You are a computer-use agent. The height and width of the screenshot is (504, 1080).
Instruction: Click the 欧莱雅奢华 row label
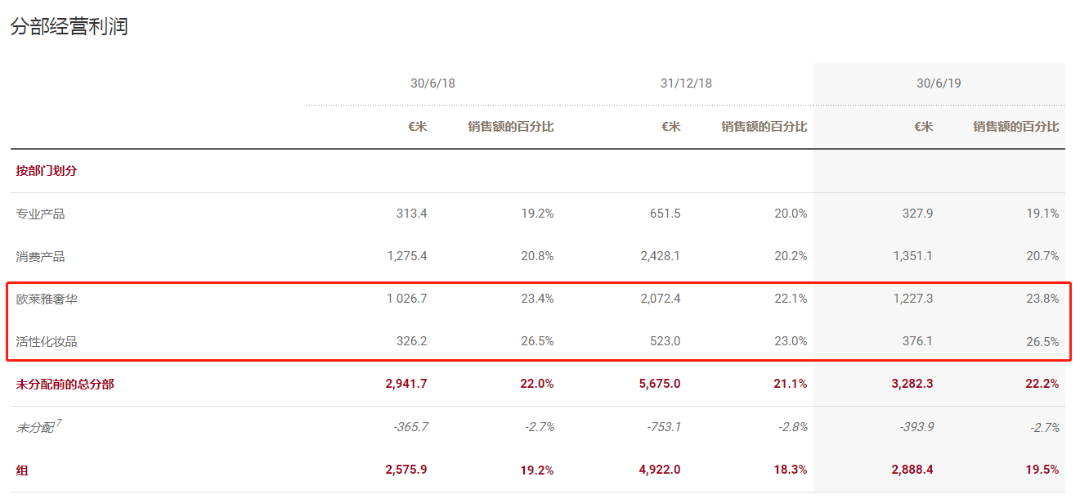46,299
